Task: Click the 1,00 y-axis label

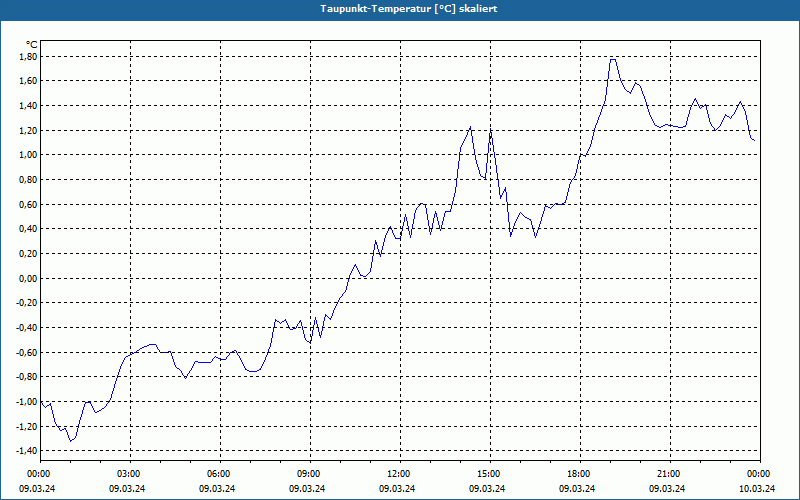Action: [29, 155]
